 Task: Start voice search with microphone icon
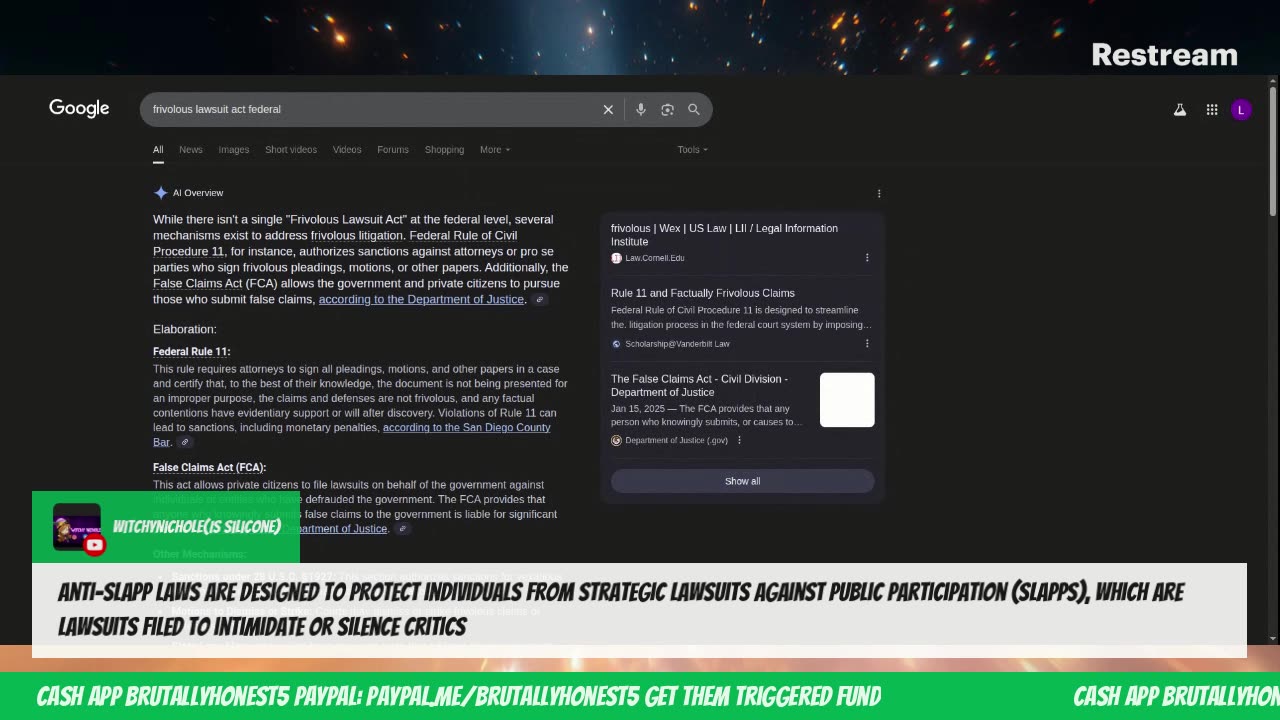(x=641, y=110)
